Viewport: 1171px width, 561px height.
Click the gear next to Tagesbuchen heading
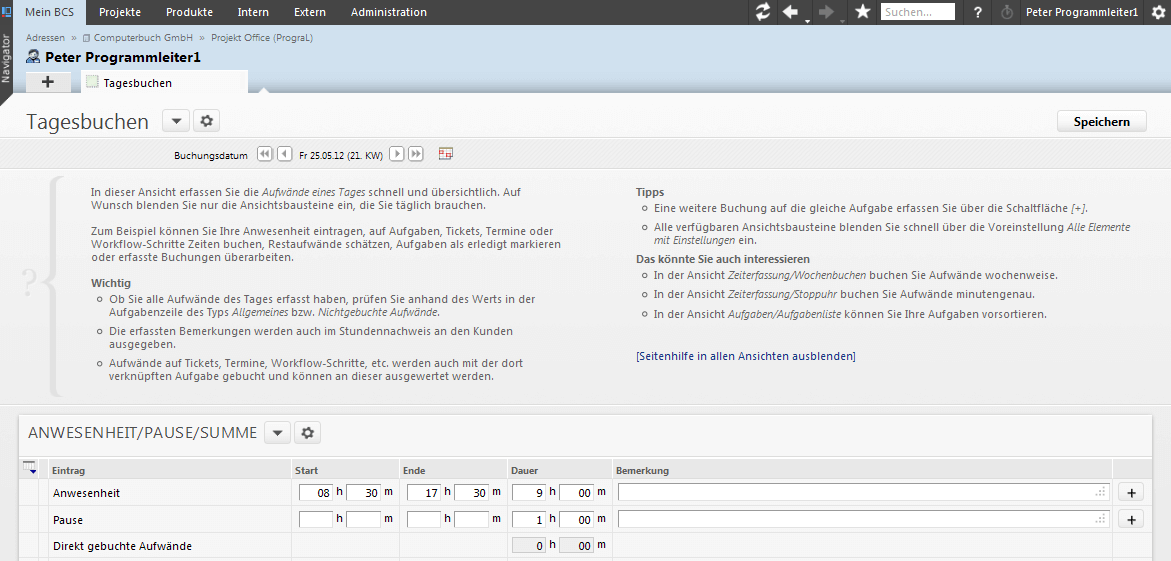click(207, 121)
